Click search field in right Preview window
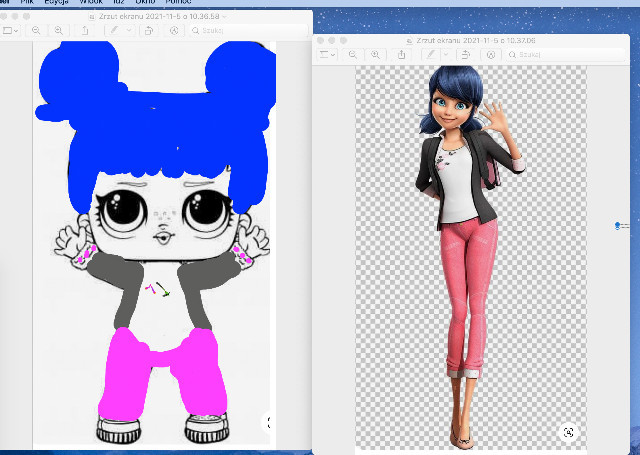 click(x=530, y=54)
